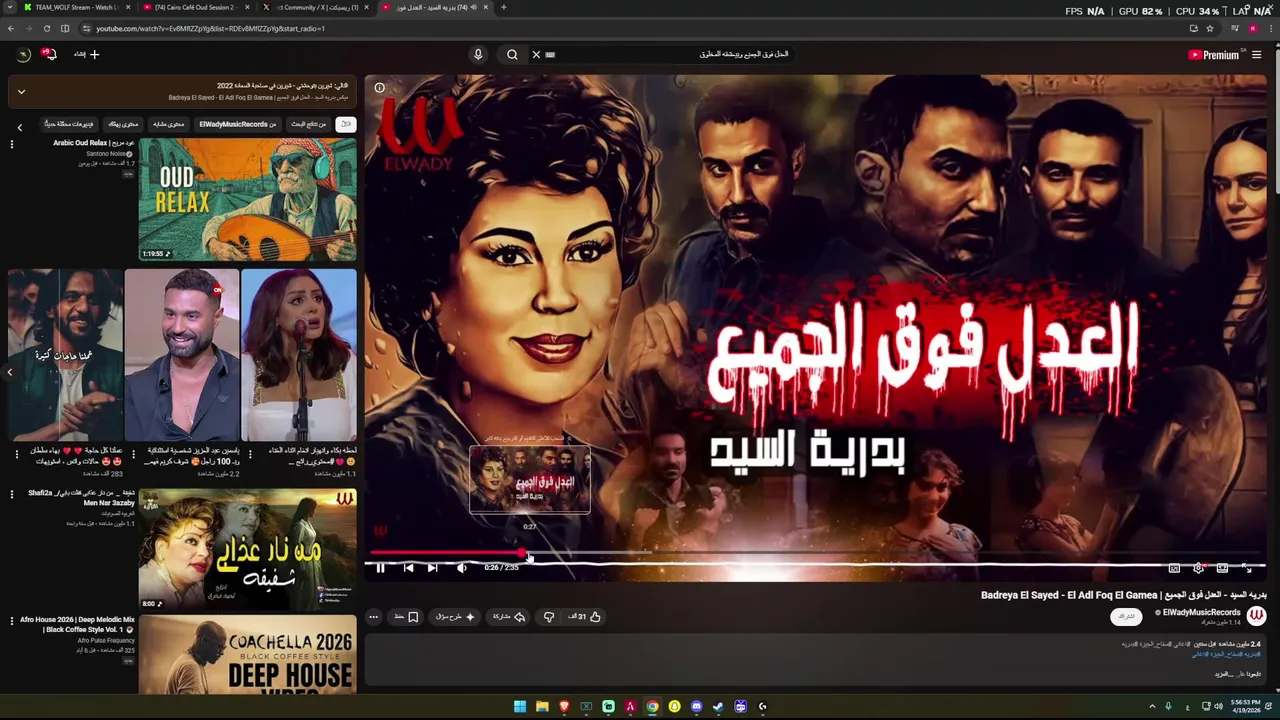Skip to next video in player
Screen dimensions: 1280x720
click(432, 568)
